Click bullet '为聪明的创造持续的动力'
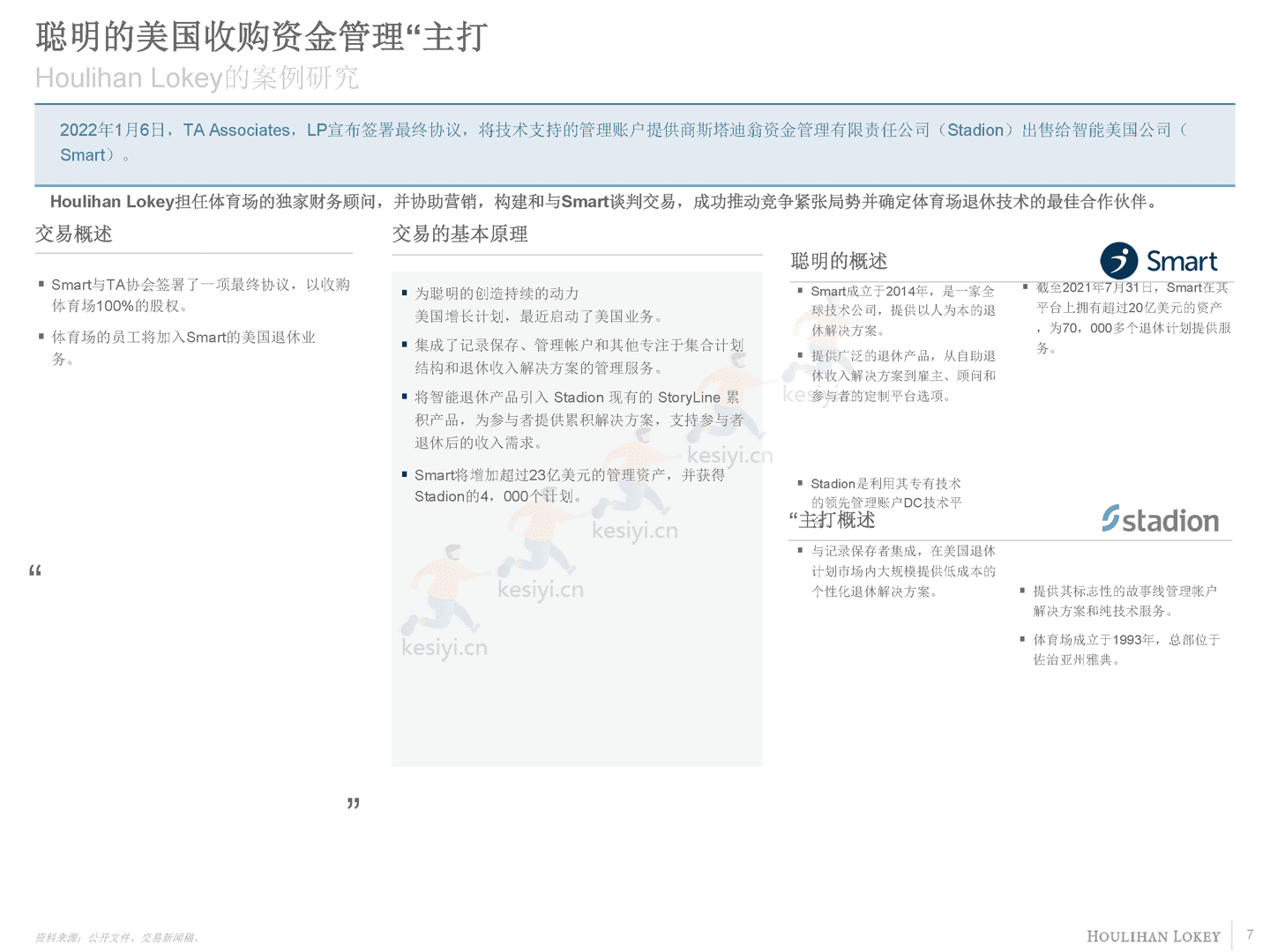 pos(532,305)
